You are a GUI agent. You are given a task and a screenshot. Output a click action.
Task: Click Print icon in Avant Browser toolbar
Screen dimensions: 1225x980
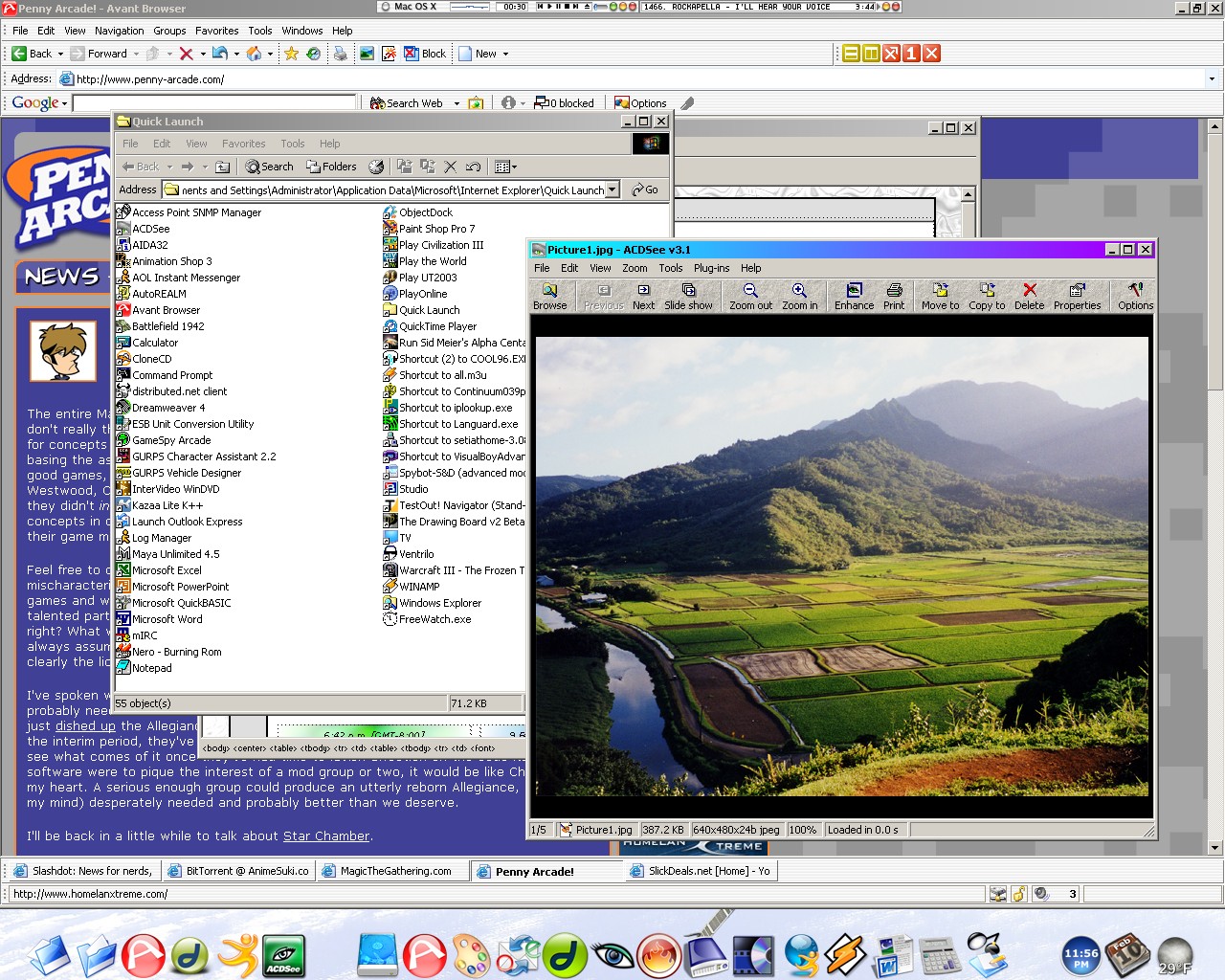click(340, 54)
